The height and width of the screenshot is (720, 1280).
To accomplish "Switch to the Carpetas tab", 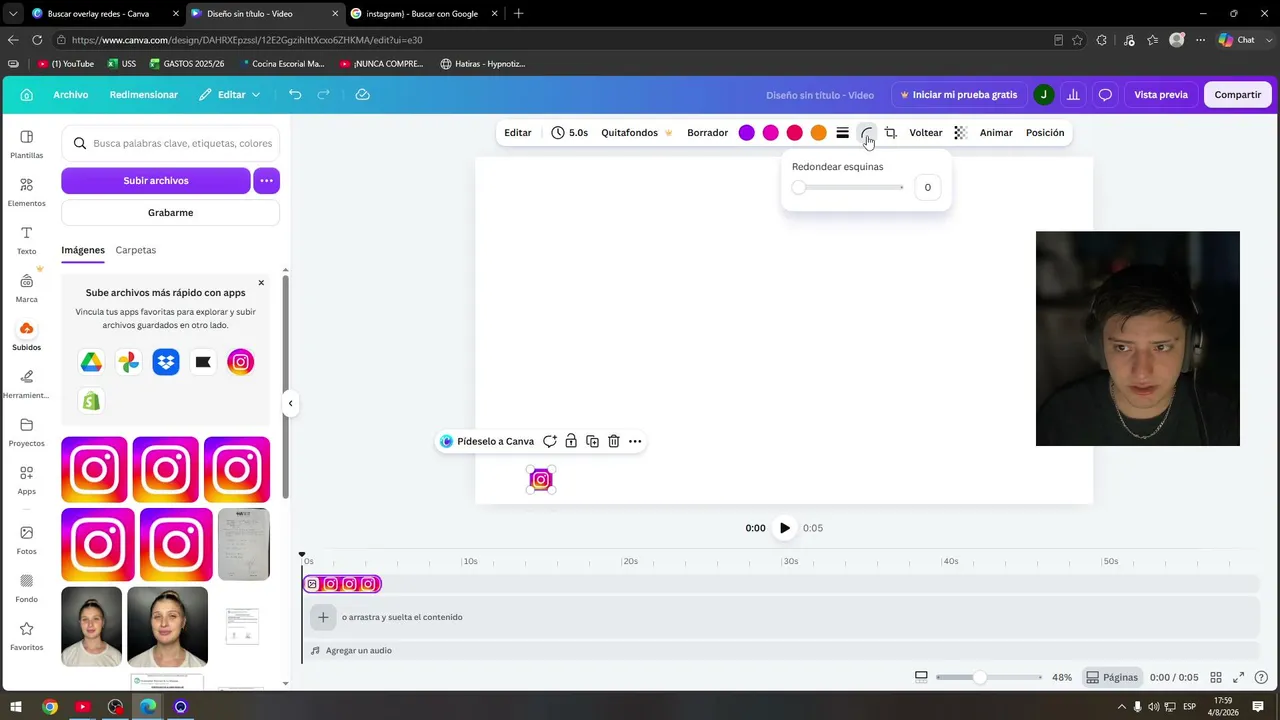I will pos(136,250).
